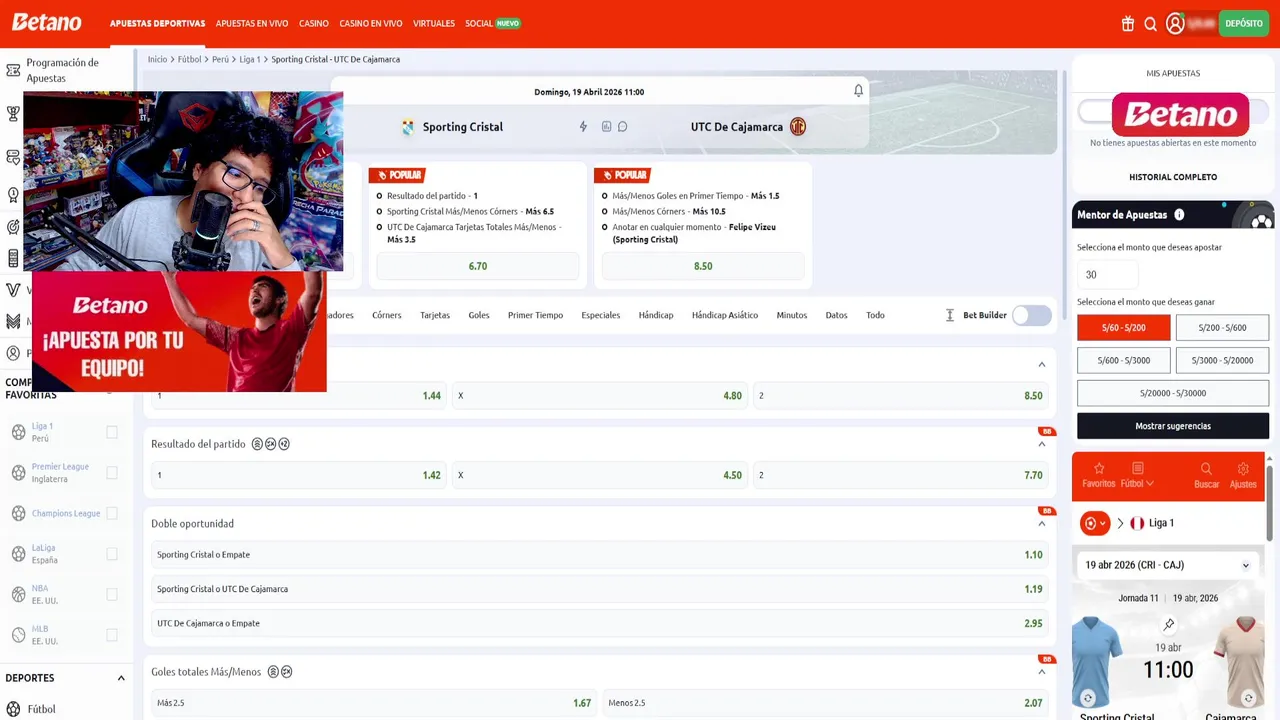Click the HISTORIAL COMPLETO link
The height and width of the screenshot is (720, 1280).
pos(1173,177)
